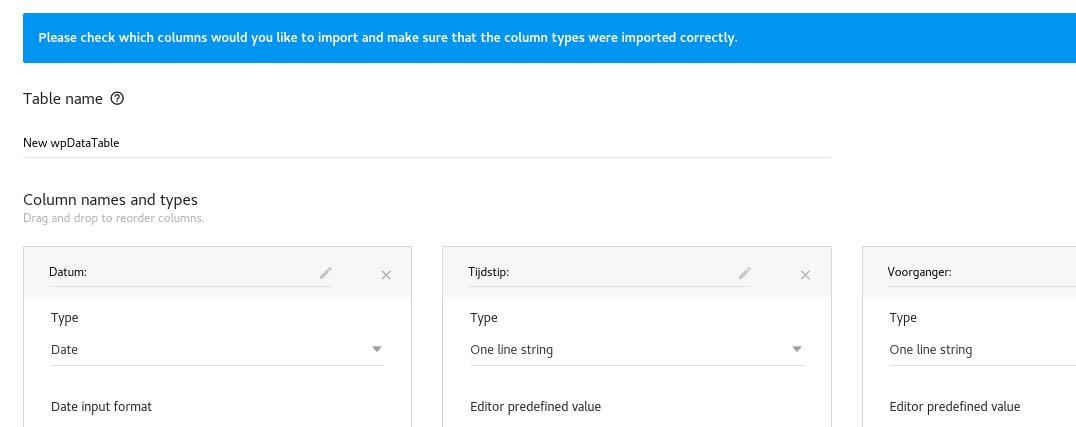Click the pencil edit icon for Tijdstip column
Image resolution: width=1076 pixels, height=427 pixels.
[x=745, y=273]
